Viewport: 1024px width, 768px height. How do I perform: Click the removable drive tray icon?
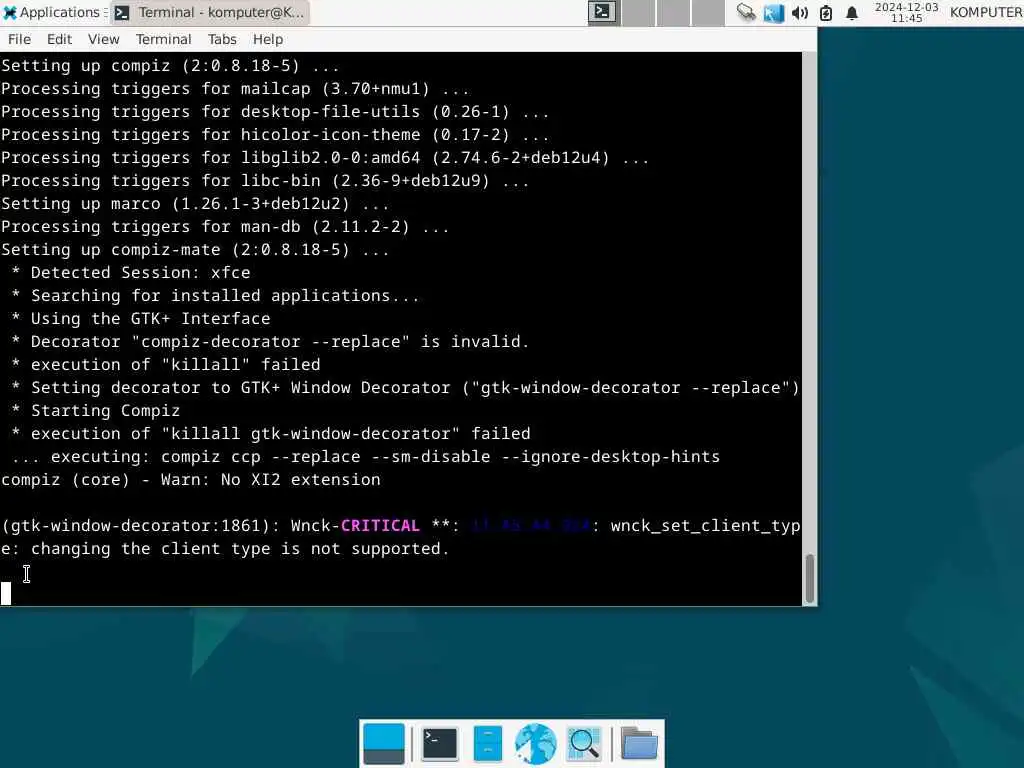pyautogui.click(x=746, y=12)
